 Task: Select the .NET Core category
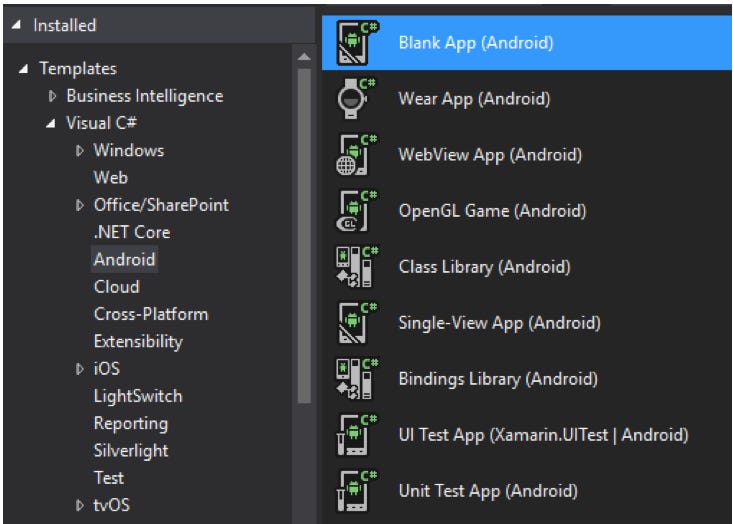(132, 232)
